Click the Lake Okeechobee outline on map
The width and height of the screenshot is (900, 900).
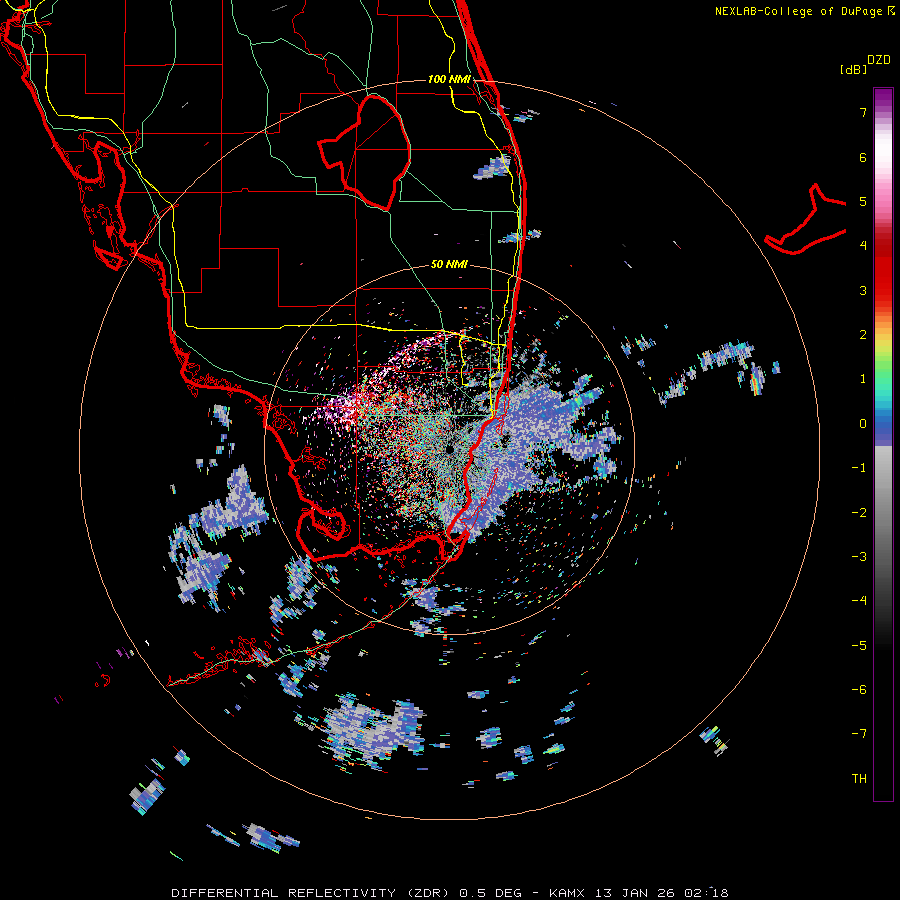coord(364,152)
